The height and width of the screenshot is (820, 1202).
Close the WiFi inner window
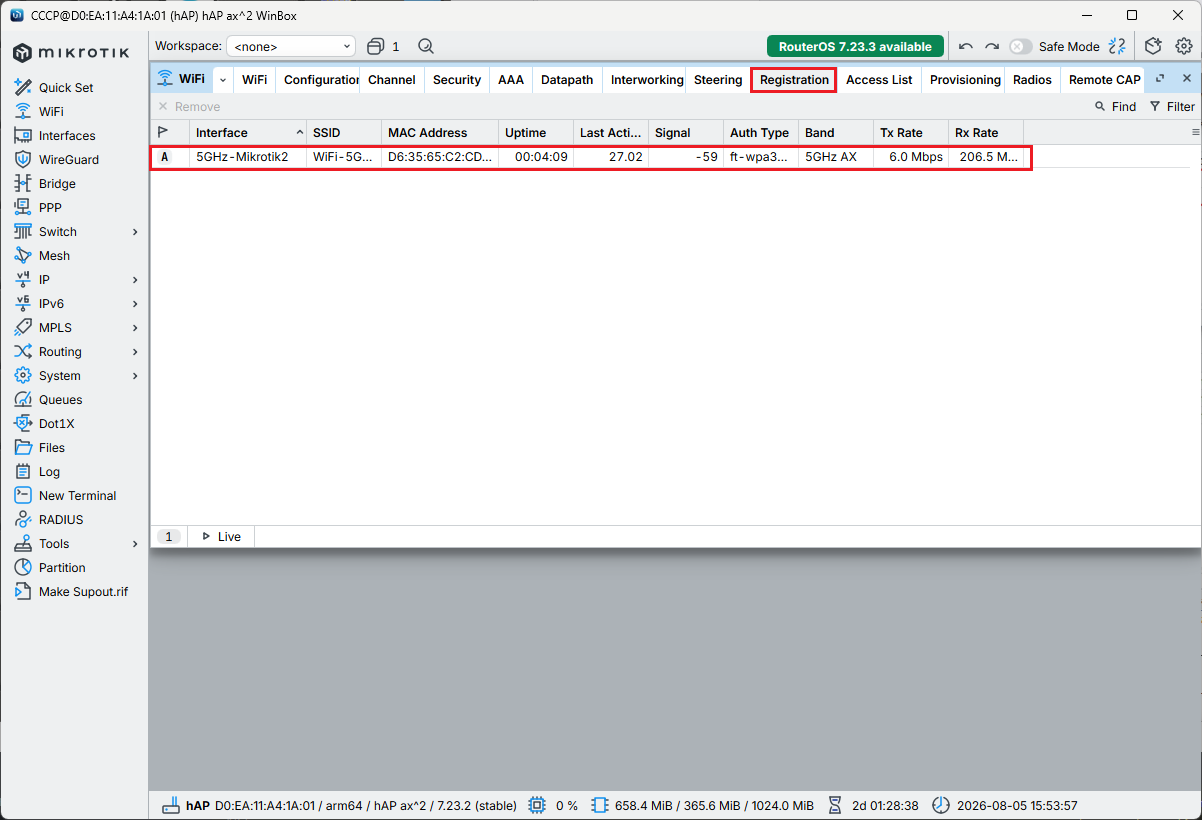(1187, 79)
